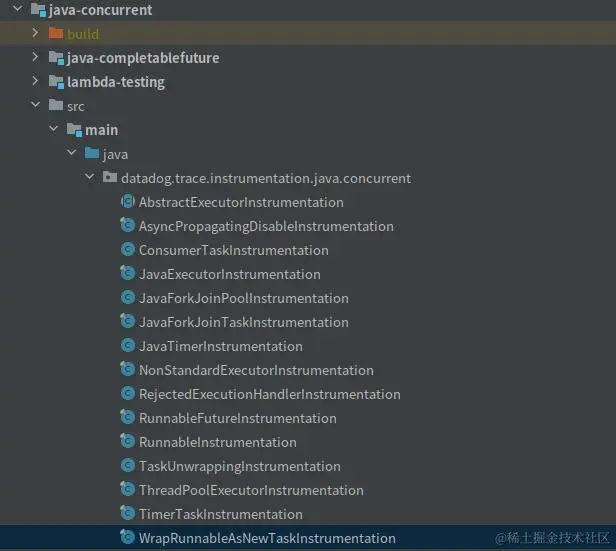Image resolution: width=616 pixels, height=551 pixels.
Task: Collapse the datadog.trace.instrumentation.java.concurrent package
Action: click(90, 177)
